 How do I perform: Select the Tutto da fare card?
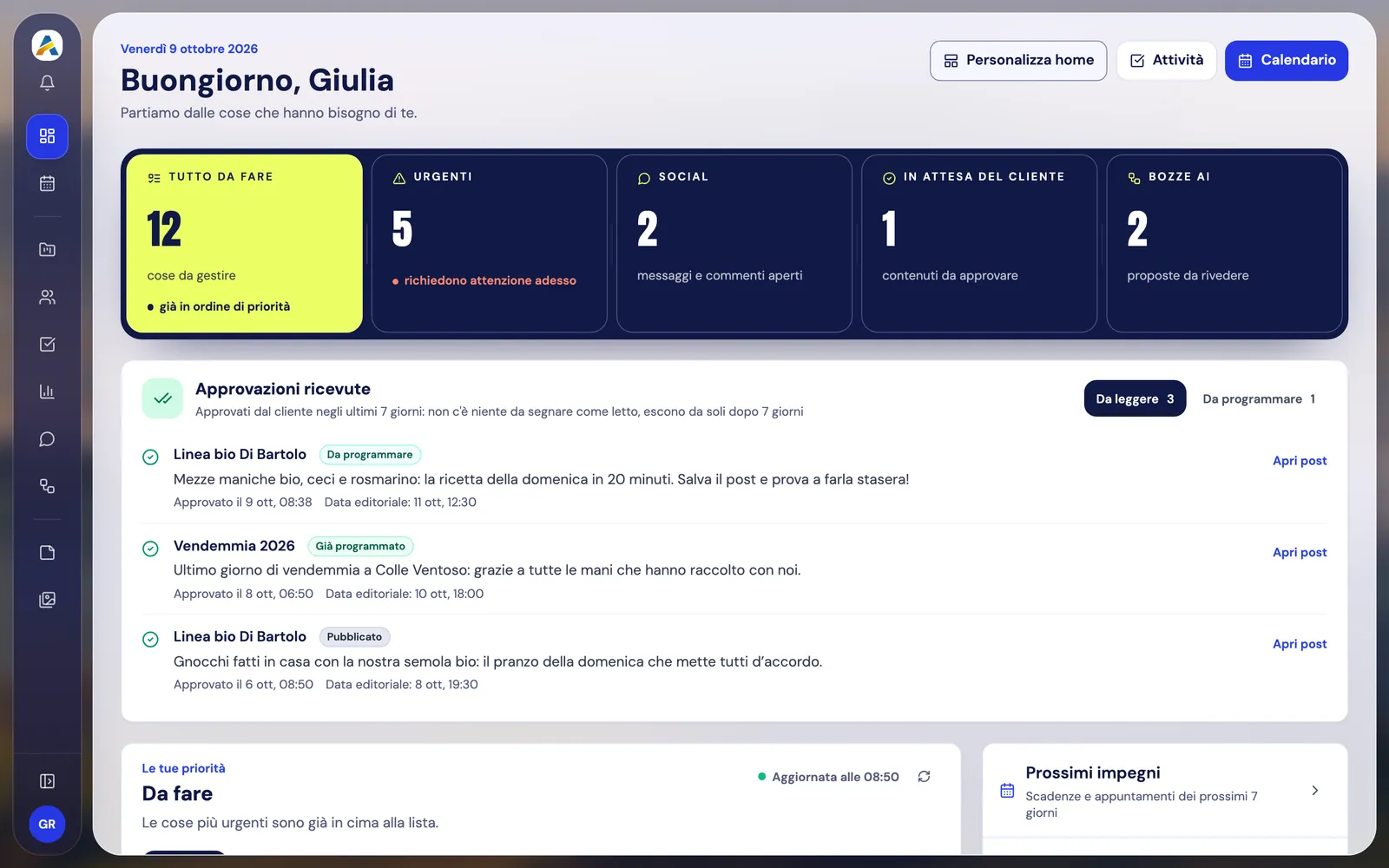[x=244, y=243]
